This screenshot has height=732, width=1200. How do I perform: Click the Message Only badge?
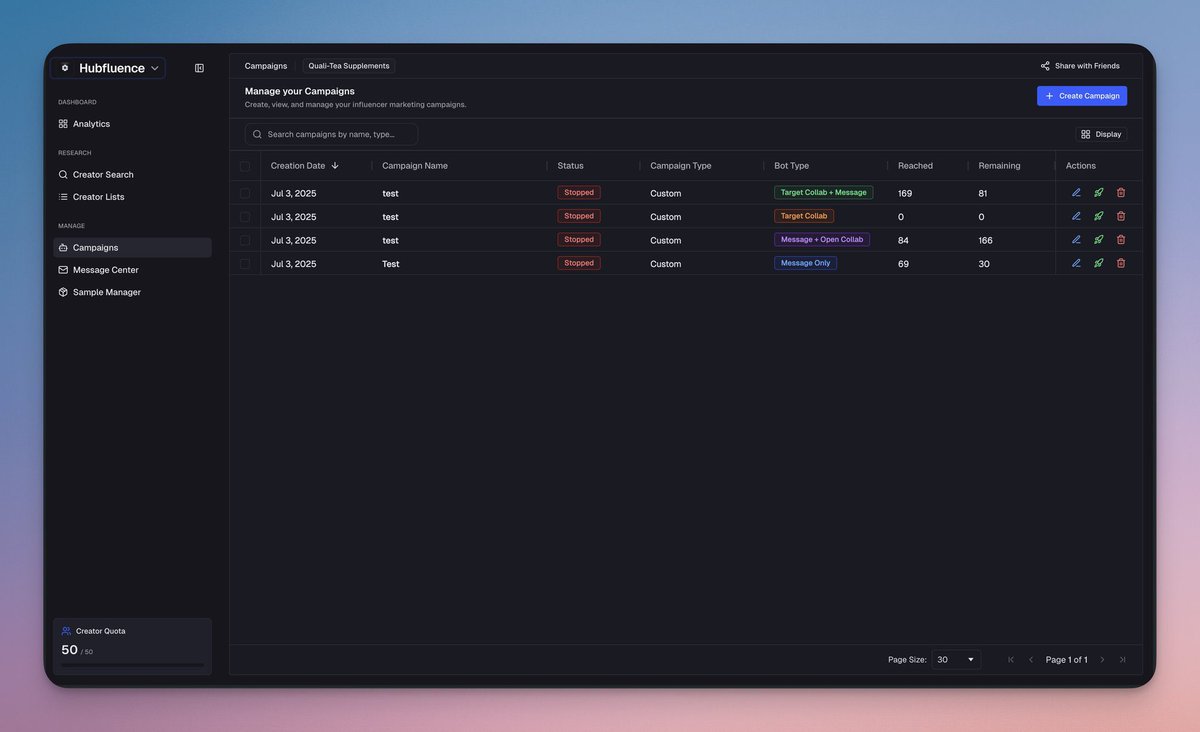(x=806, y=263)
